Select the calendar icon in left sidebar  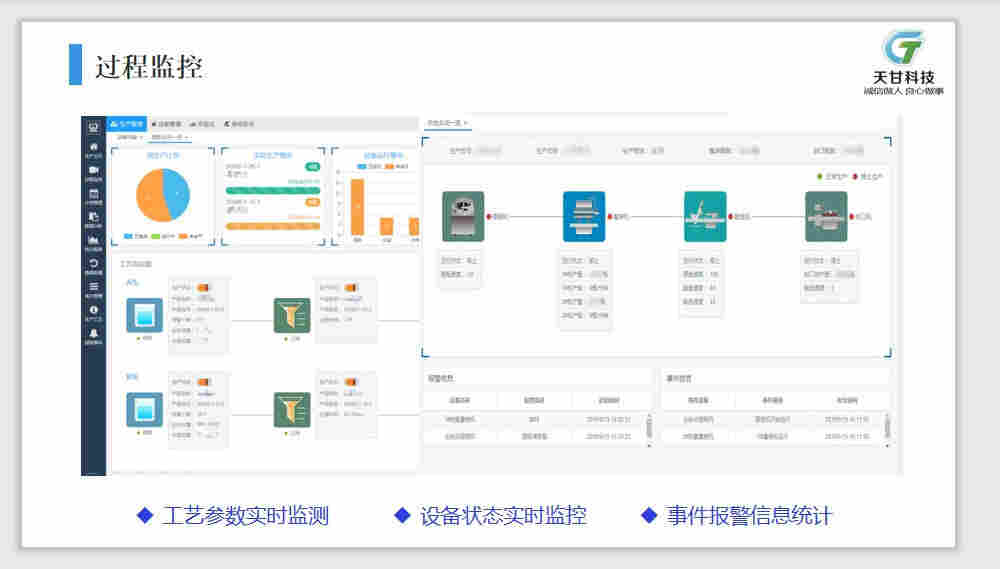tap(93, 194)
